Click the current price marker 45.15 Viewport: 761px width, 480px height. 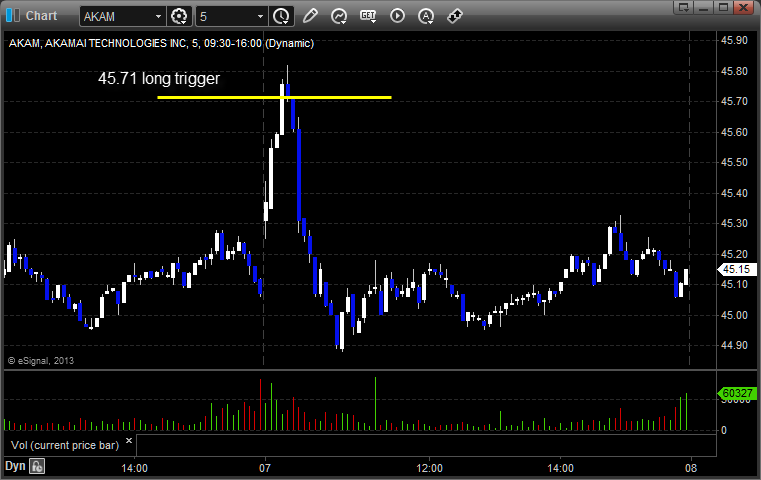coord(737,269)
